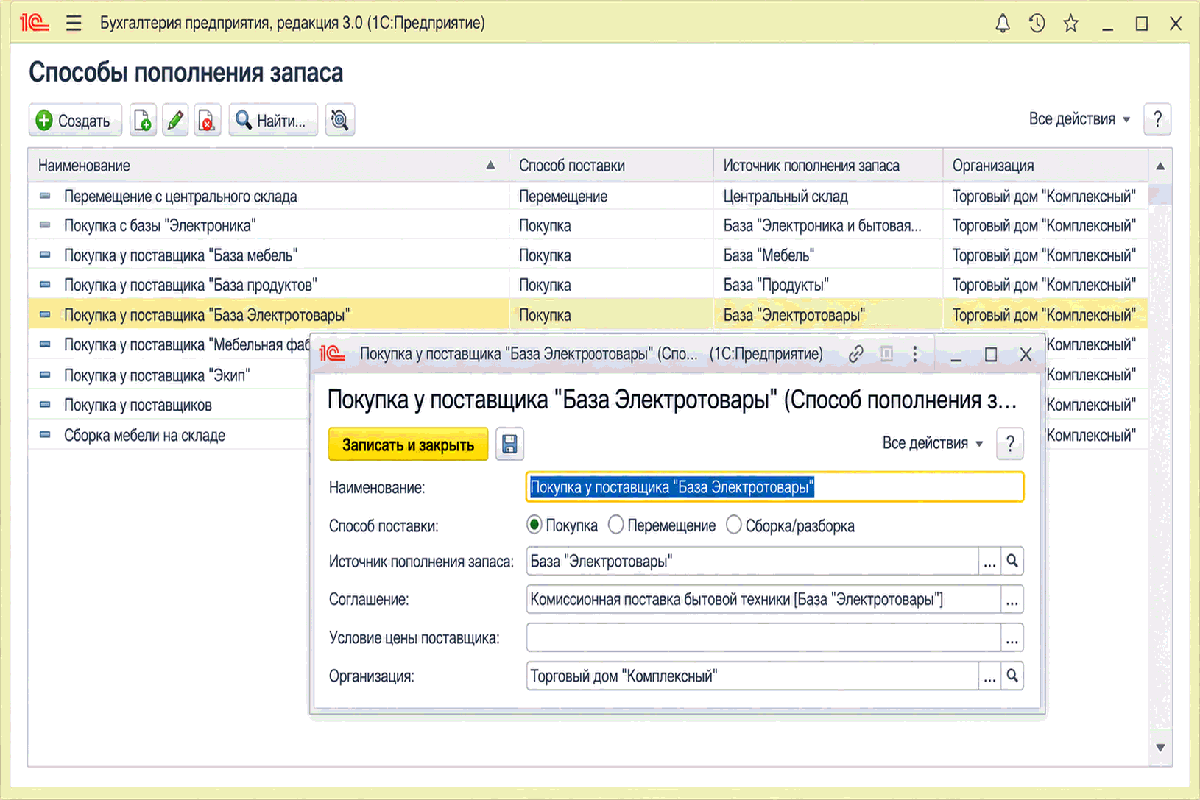Click the cancel search magnifier icon
1200x800 pixels.
coord(340,121)
